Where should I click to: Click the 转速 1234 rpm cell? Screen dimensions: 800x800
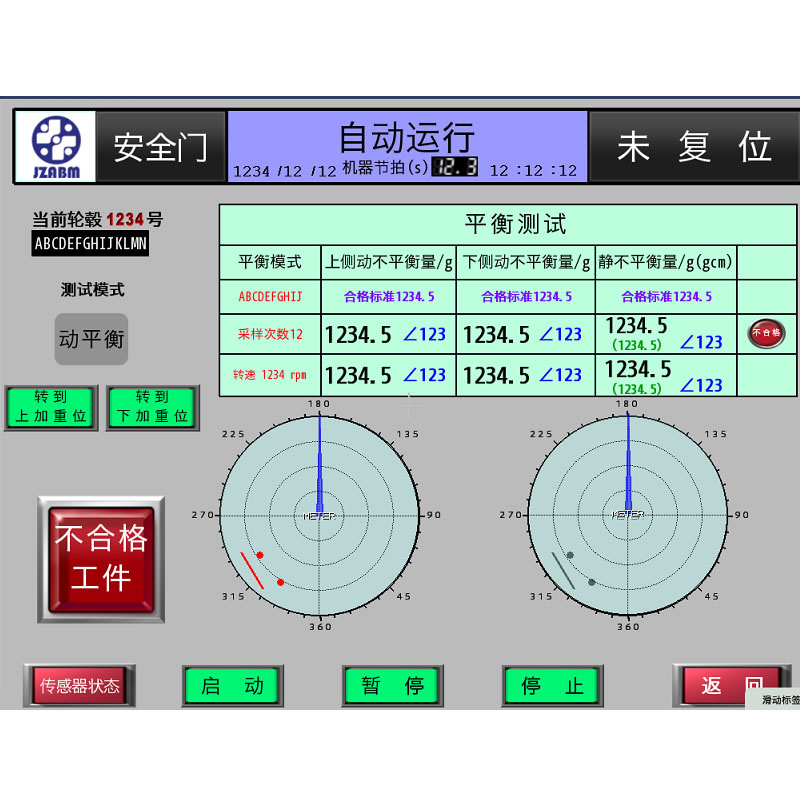pyautogui.click(x=270, y=375)
